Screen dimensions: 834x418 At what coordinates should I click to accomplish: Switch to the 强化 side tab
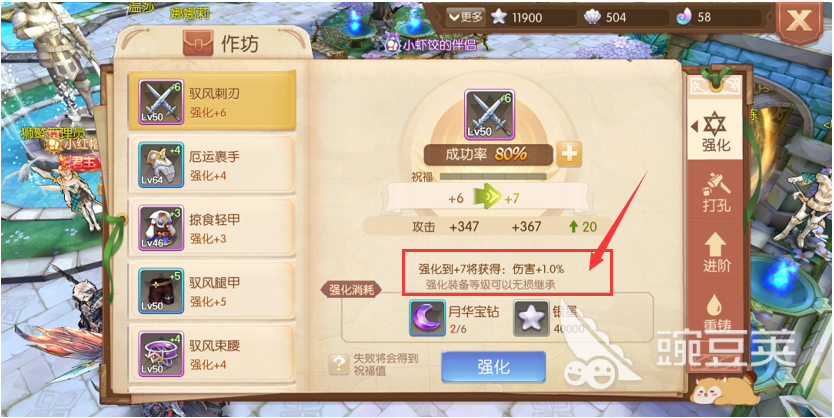coord(715,131)
